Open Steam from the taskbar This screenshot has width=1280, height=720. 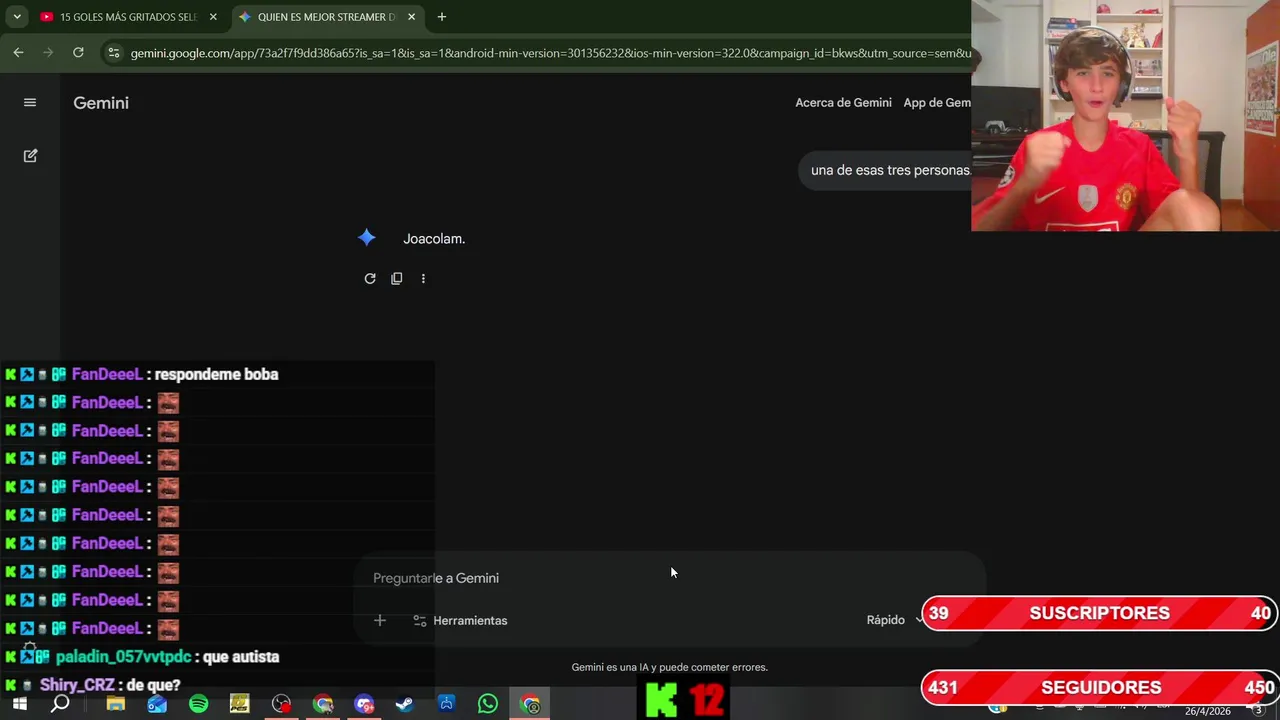pos(405,704)
